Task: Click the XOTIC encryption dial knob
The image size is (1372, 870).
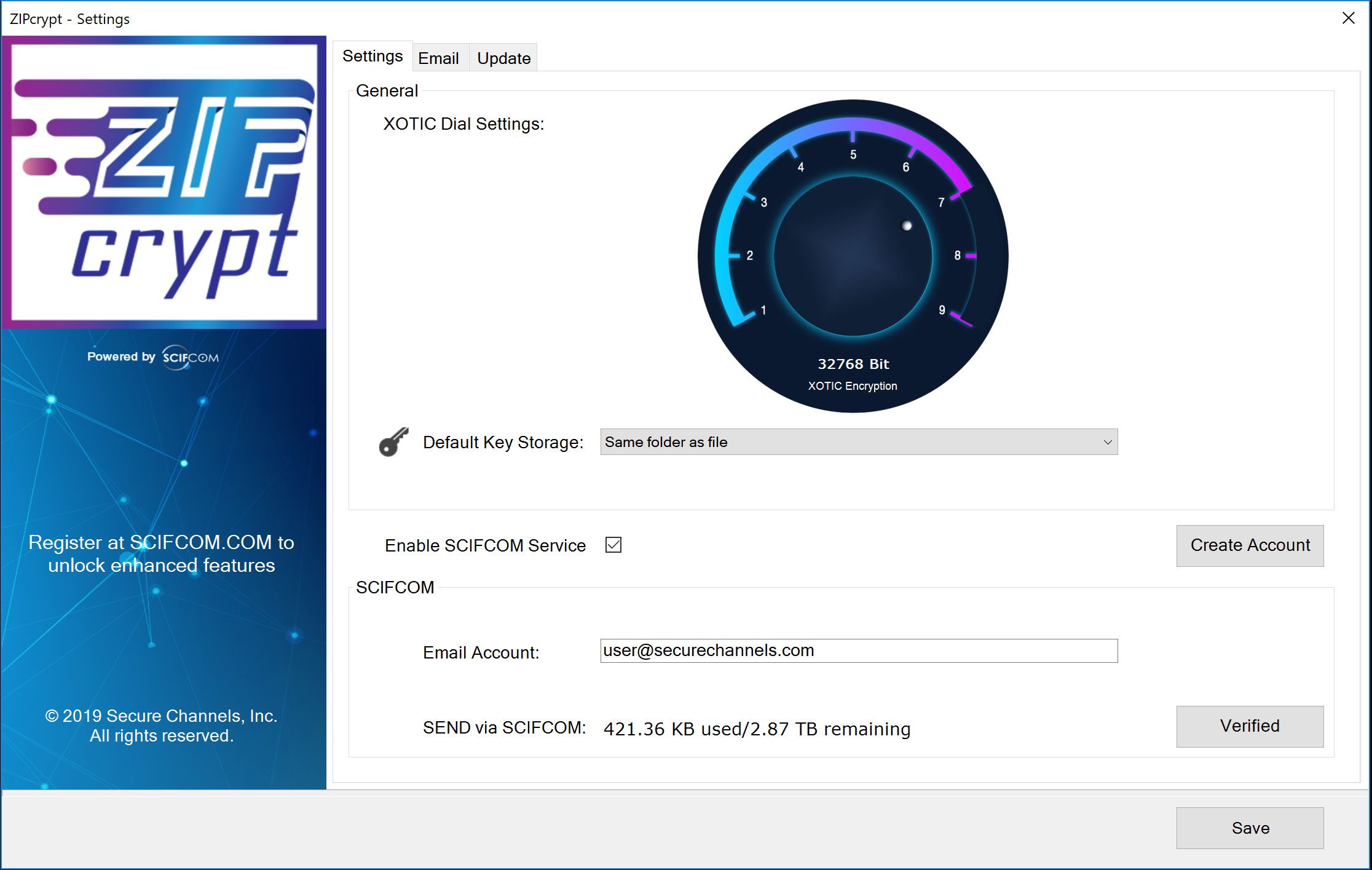Action: 853,258
